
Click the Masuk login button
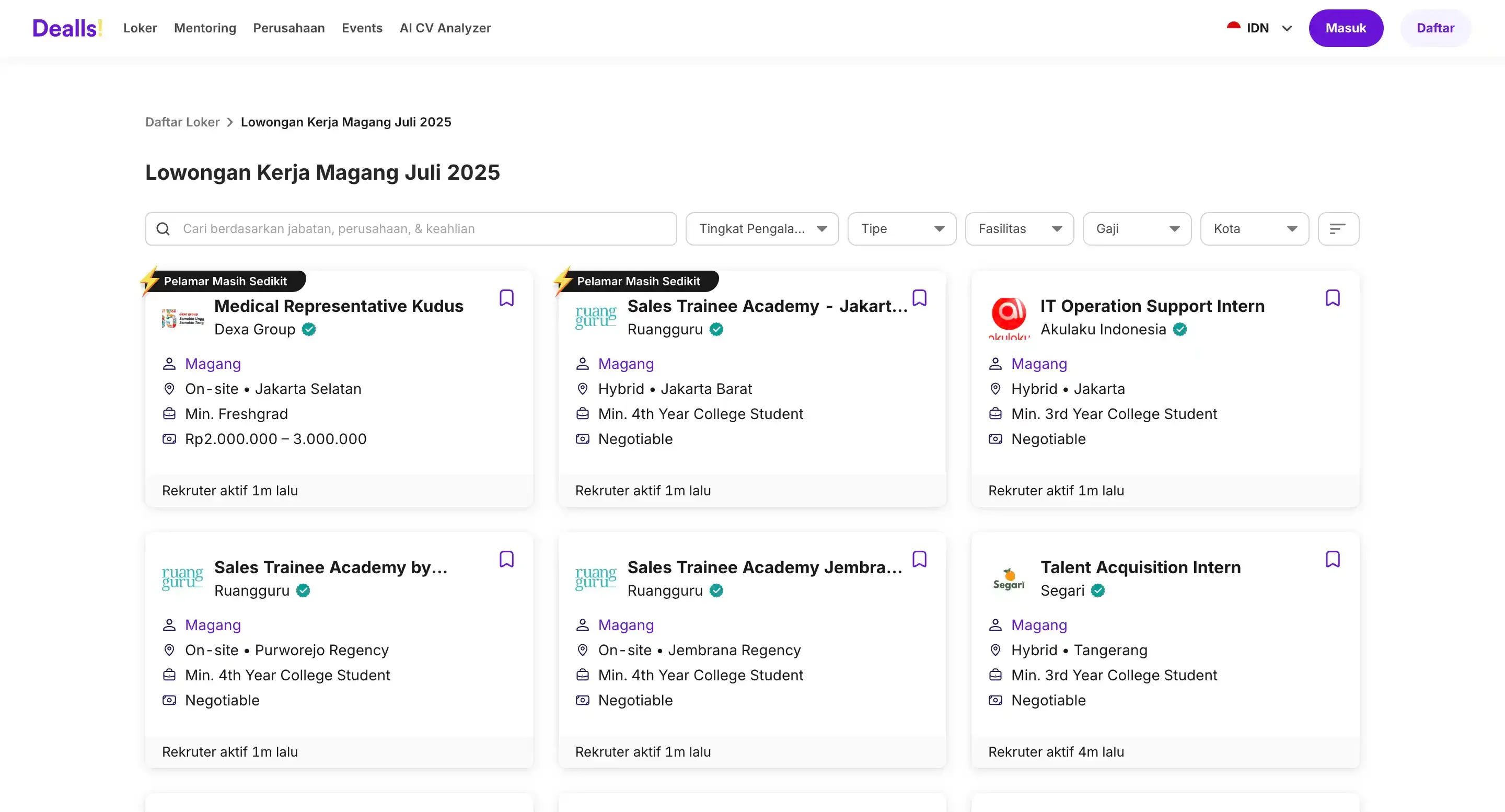(x=1346, y=28)
